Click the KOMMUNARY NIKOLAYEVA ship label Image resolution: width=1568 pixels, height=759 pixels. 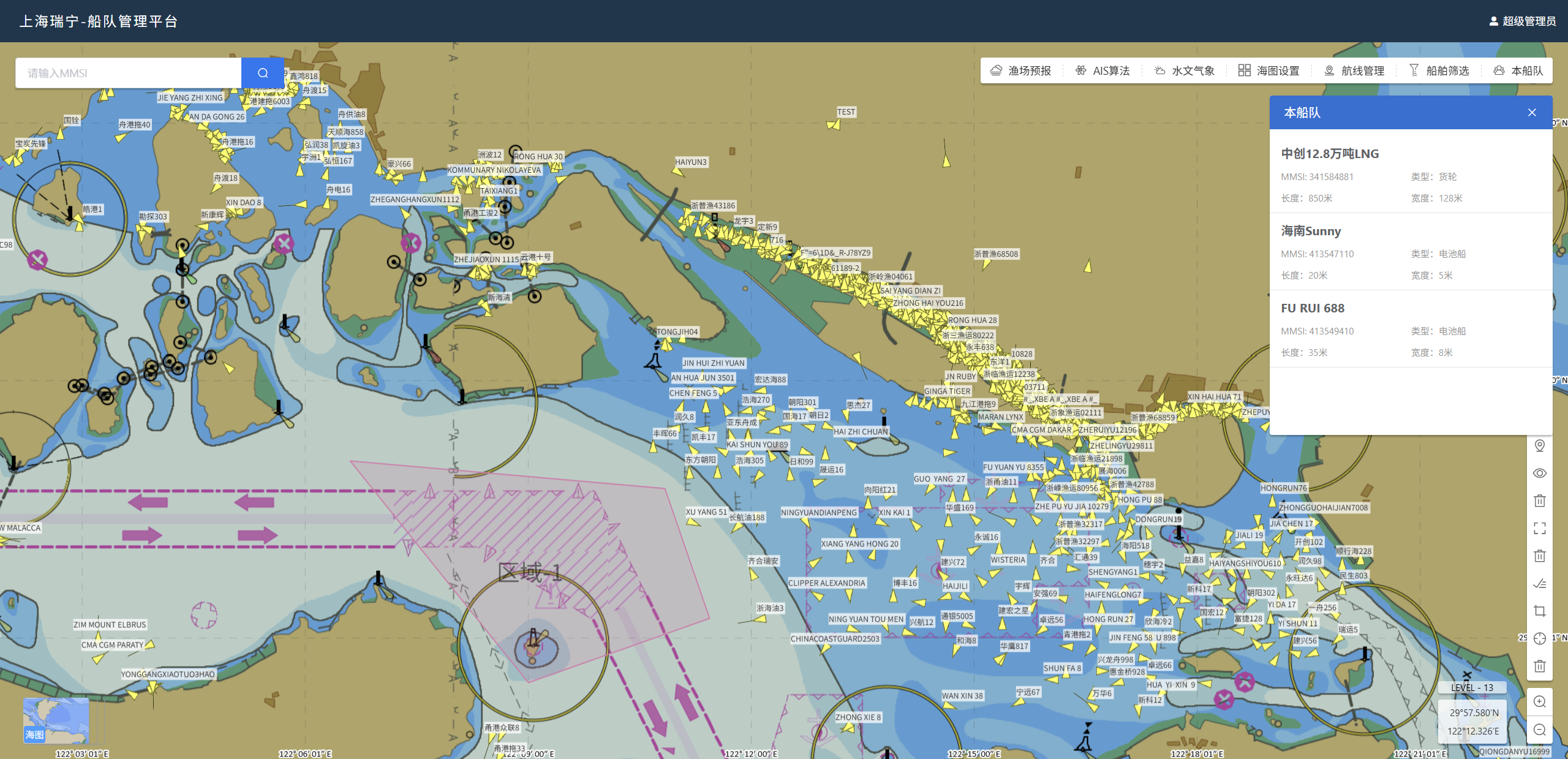494,170
